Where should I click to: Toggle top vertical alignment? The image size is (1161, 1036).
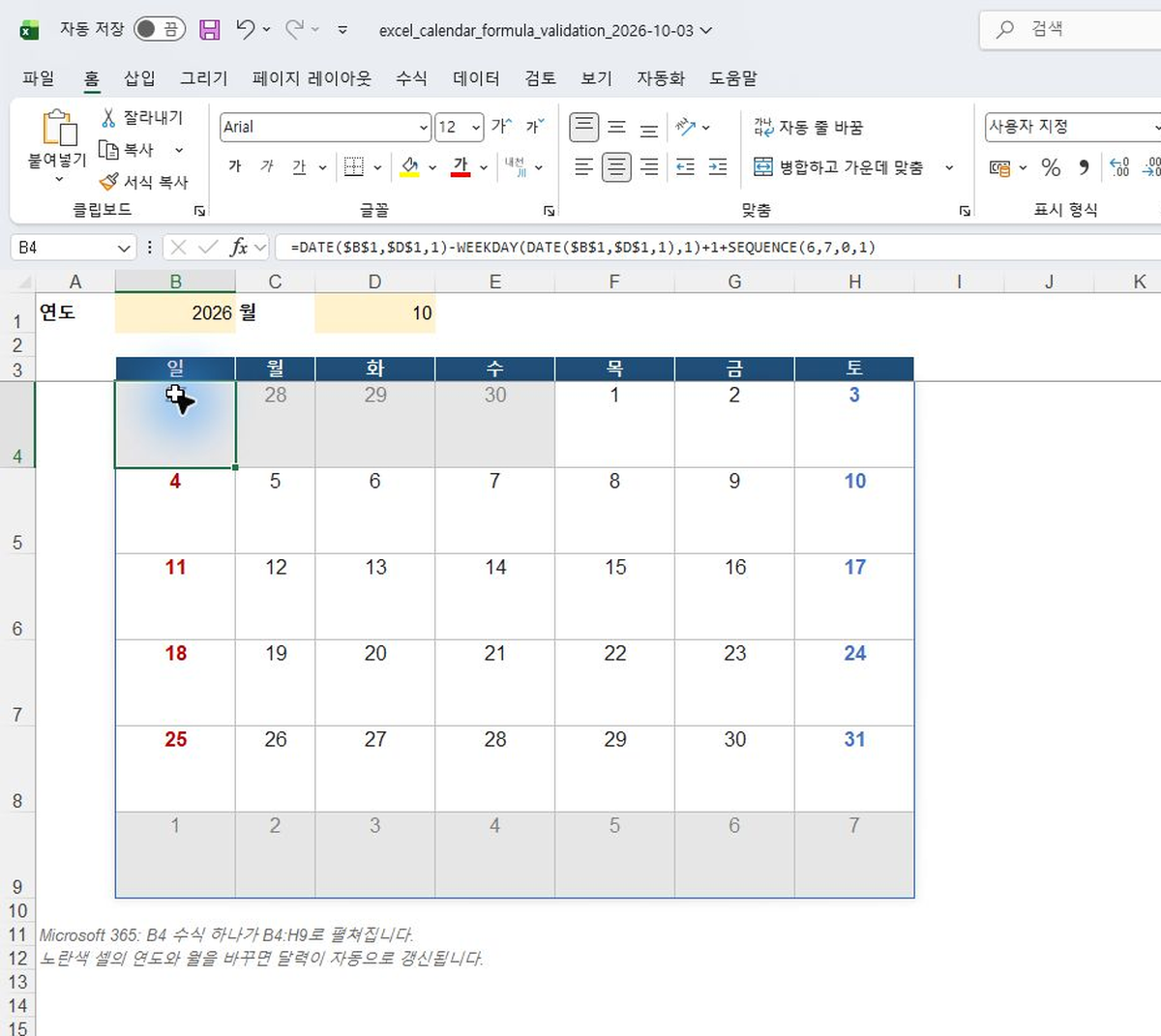pos(583,127)
